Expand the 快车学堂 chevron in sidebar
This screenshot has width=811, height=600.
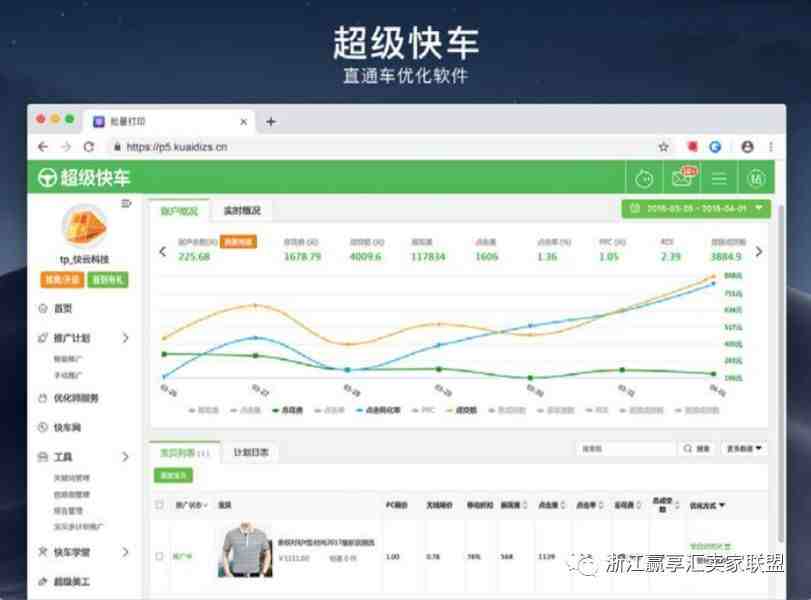(x=125, y=552)
